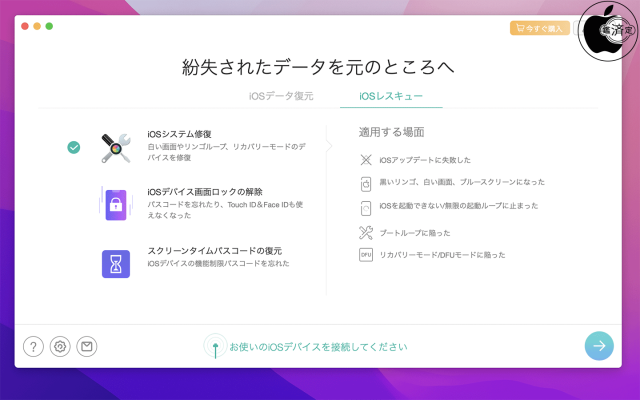
Task: Select スクリーンタイムパスコードの復元 option
Action: [x=215, y=251]
